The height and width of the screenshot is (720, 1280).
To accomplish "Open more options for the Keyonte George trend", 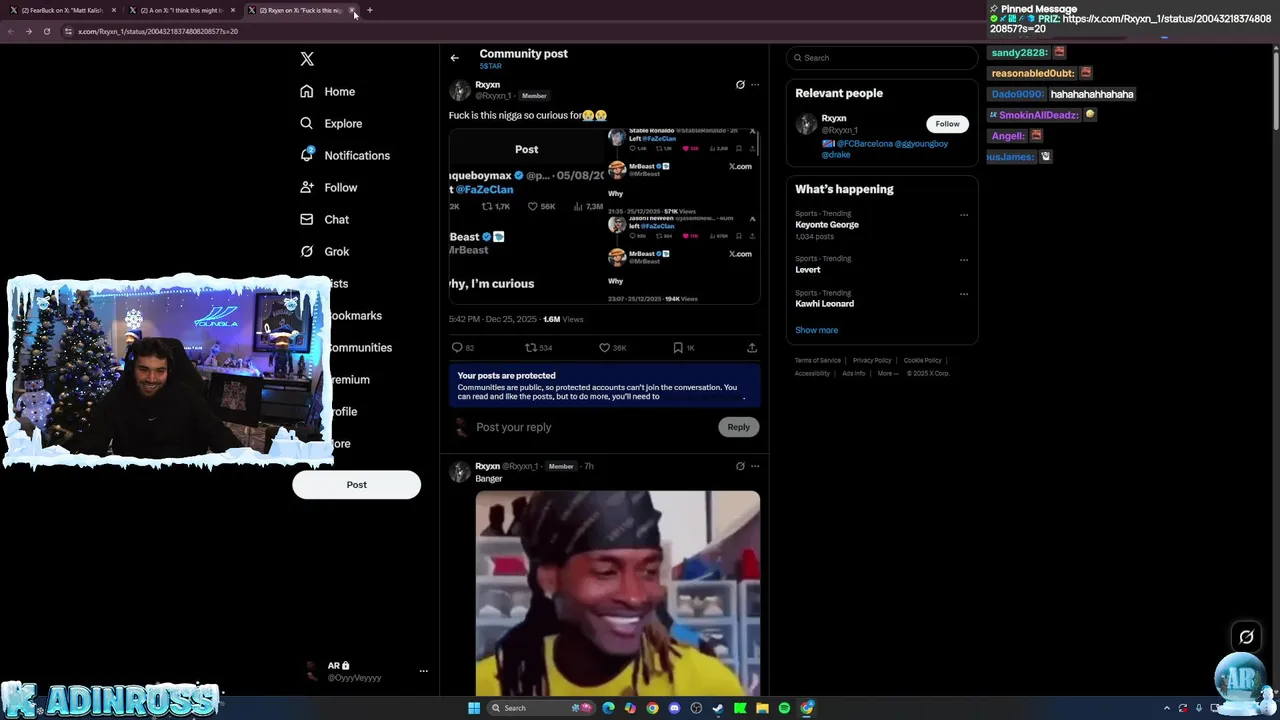I will point(964,215).
